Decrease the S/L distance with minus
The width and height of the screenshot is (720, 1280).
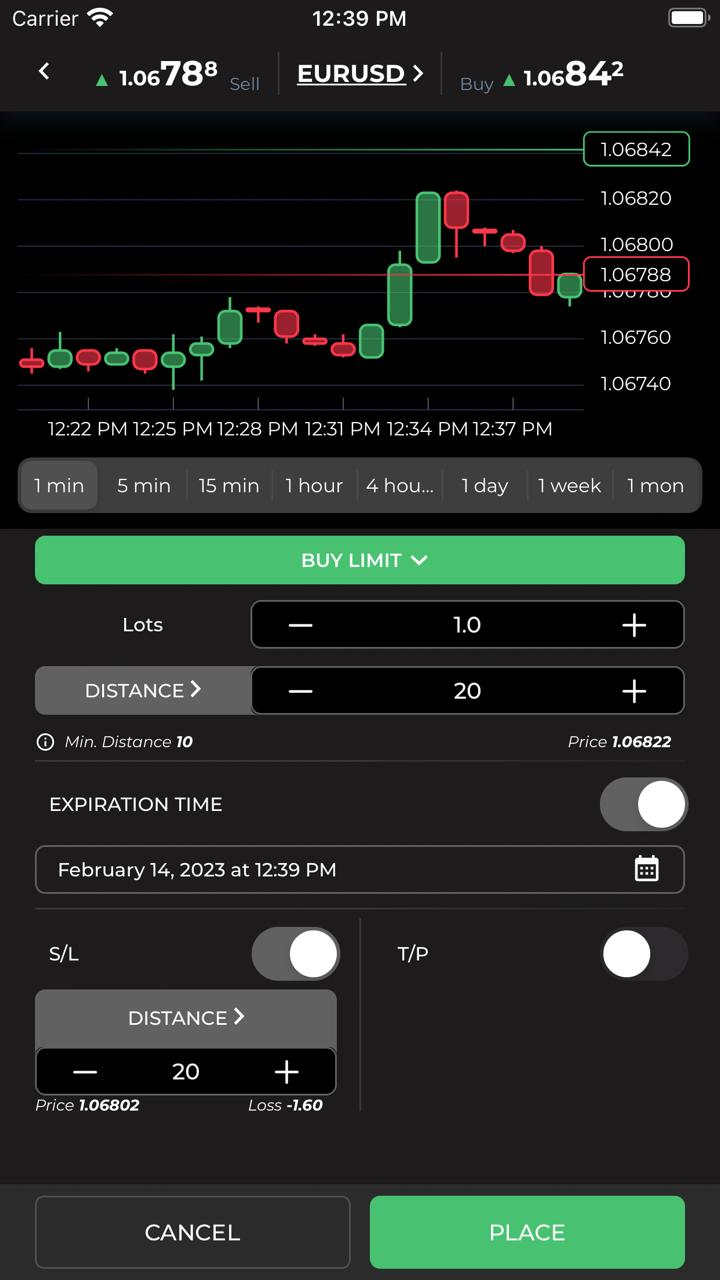coord(85,1072)
